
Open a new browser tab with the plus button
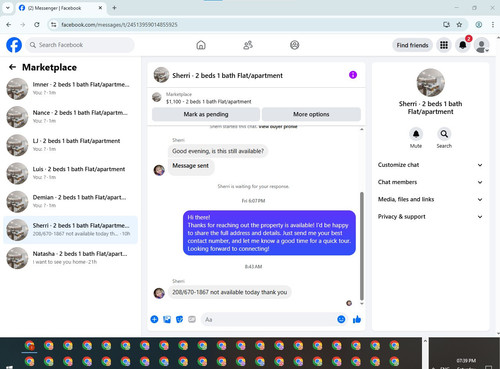114,8
